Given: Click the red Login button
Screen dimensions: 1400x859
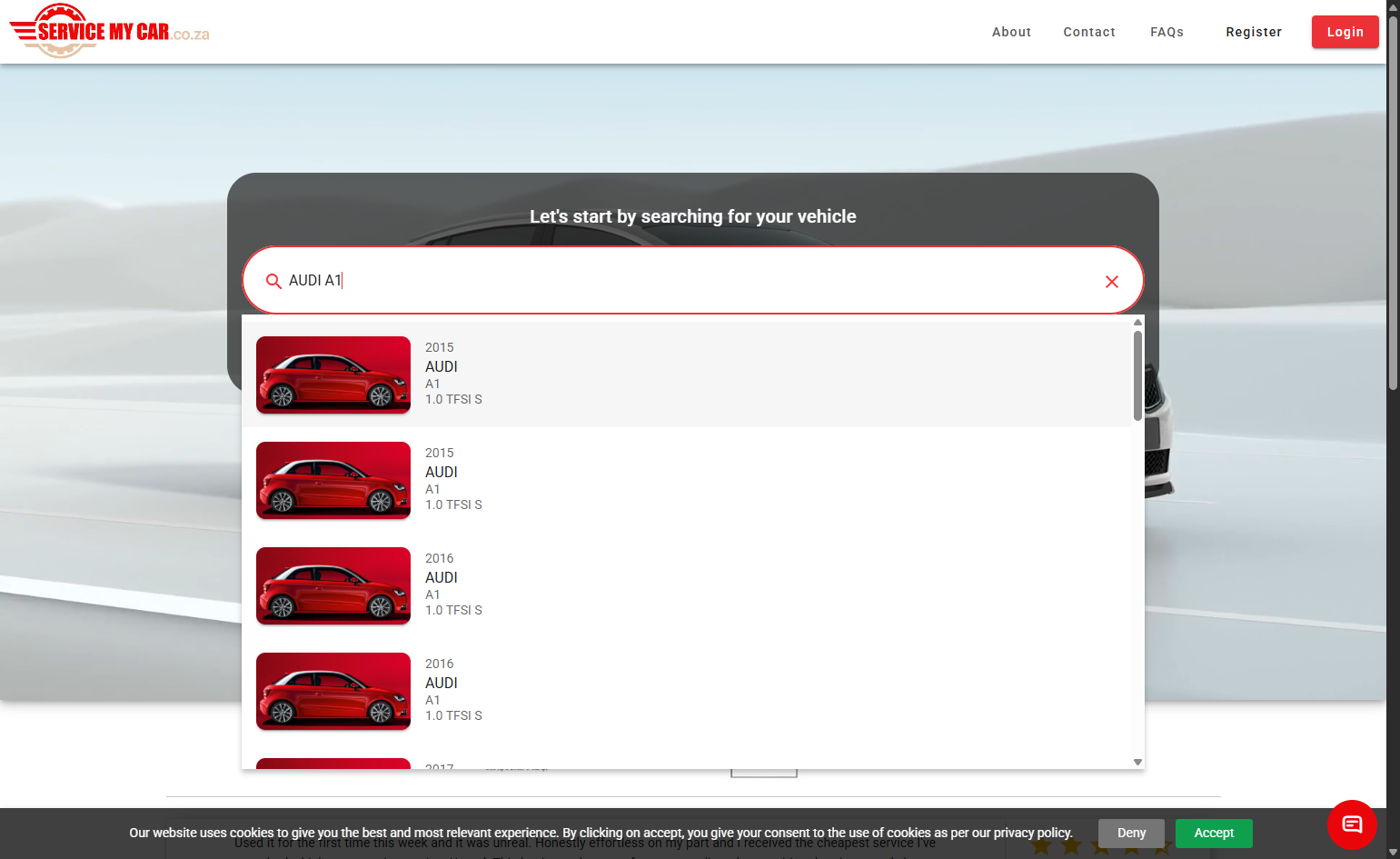Looking at the screenshot, I should tap(1345, 32).
